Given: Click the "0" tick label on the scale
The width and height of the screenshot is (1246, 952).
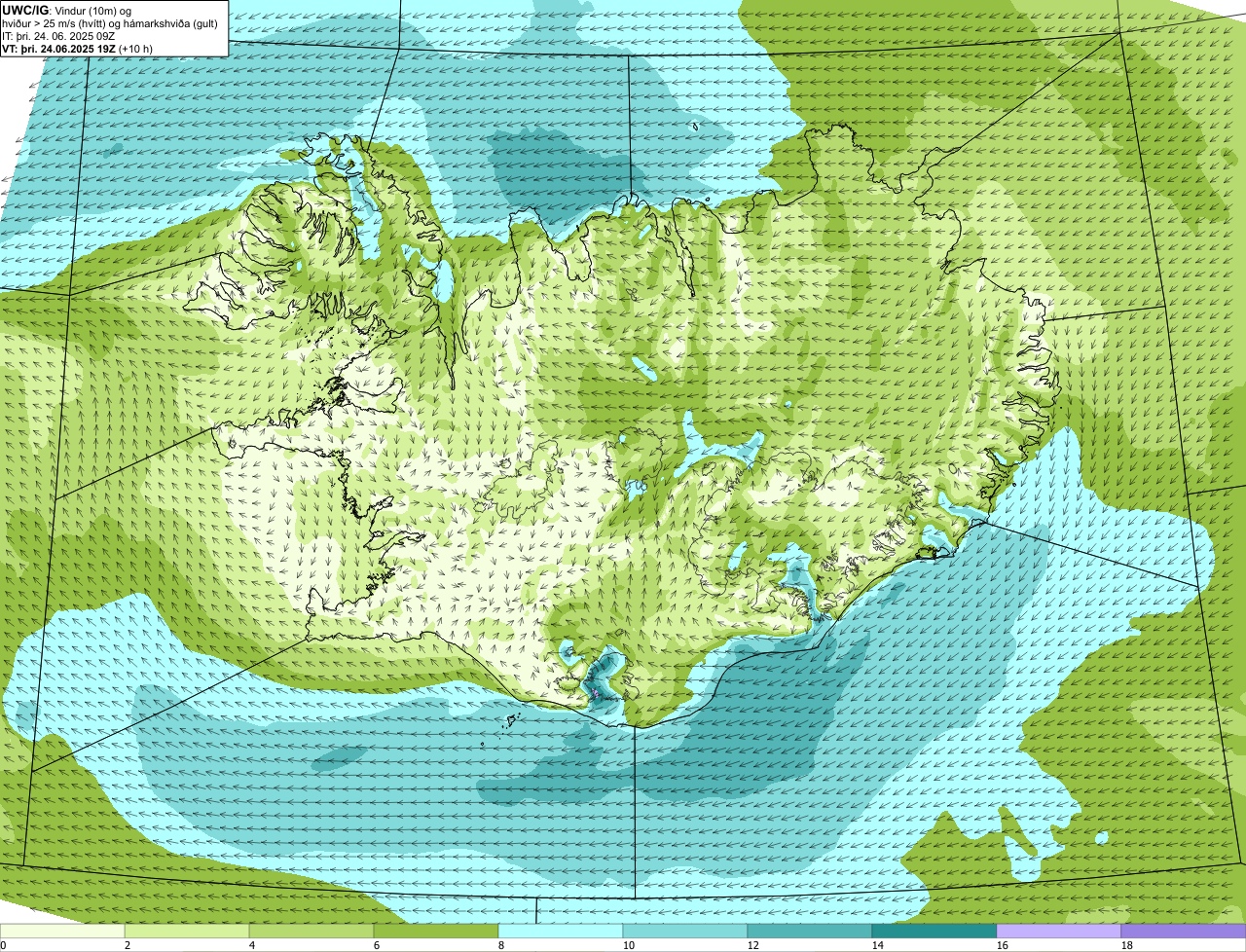Looking at the screenshot, I should click(4, 945).
